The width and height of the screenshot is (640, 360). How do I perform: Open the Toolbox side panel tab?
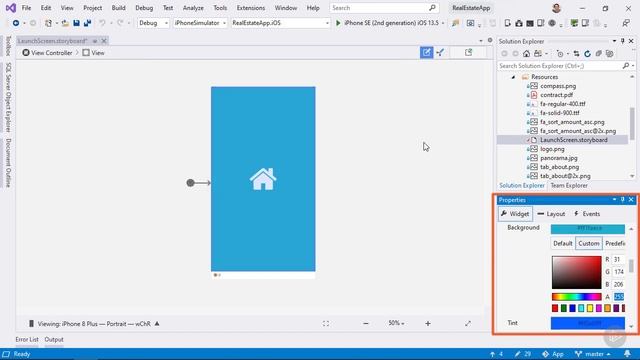point(8,46)
